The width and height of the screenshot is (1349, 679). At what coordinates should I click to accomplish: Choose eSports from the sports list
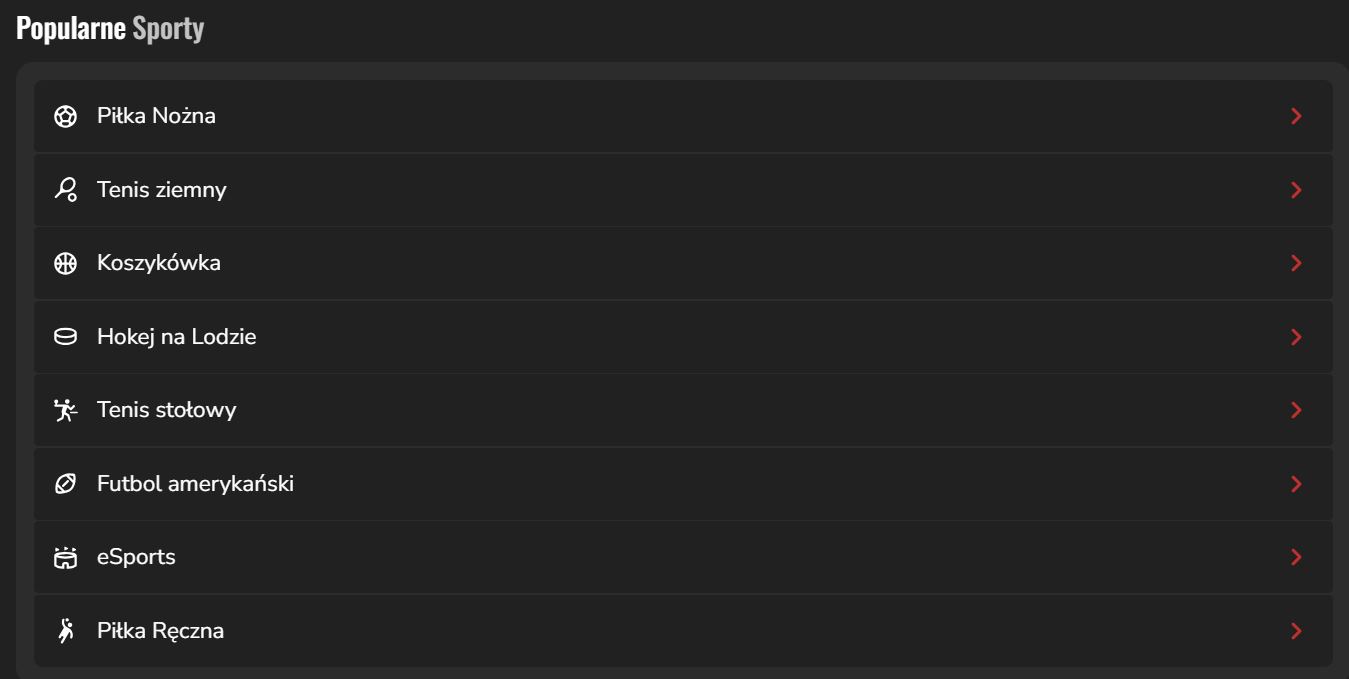pos(136,557)
